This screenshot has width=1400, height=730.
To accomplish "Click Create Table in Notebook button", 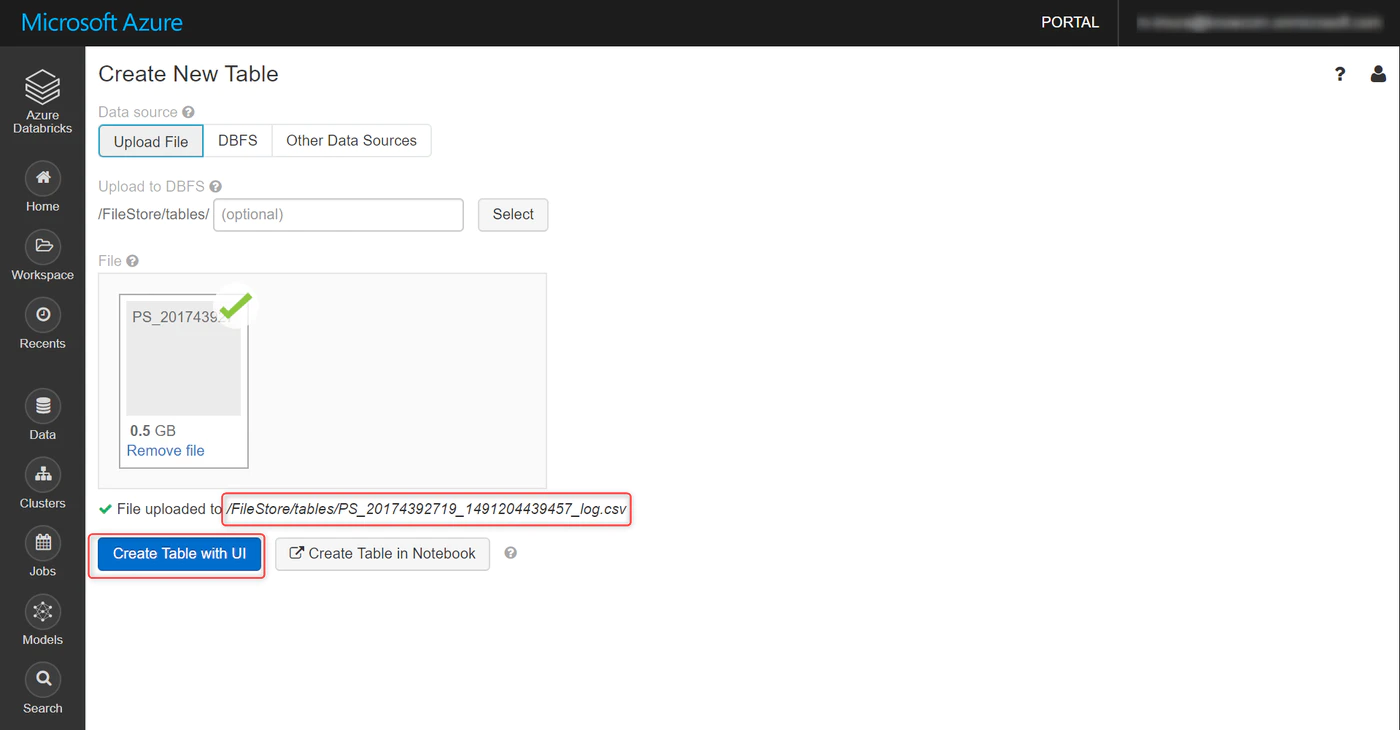I will click(x=382, y=554).
